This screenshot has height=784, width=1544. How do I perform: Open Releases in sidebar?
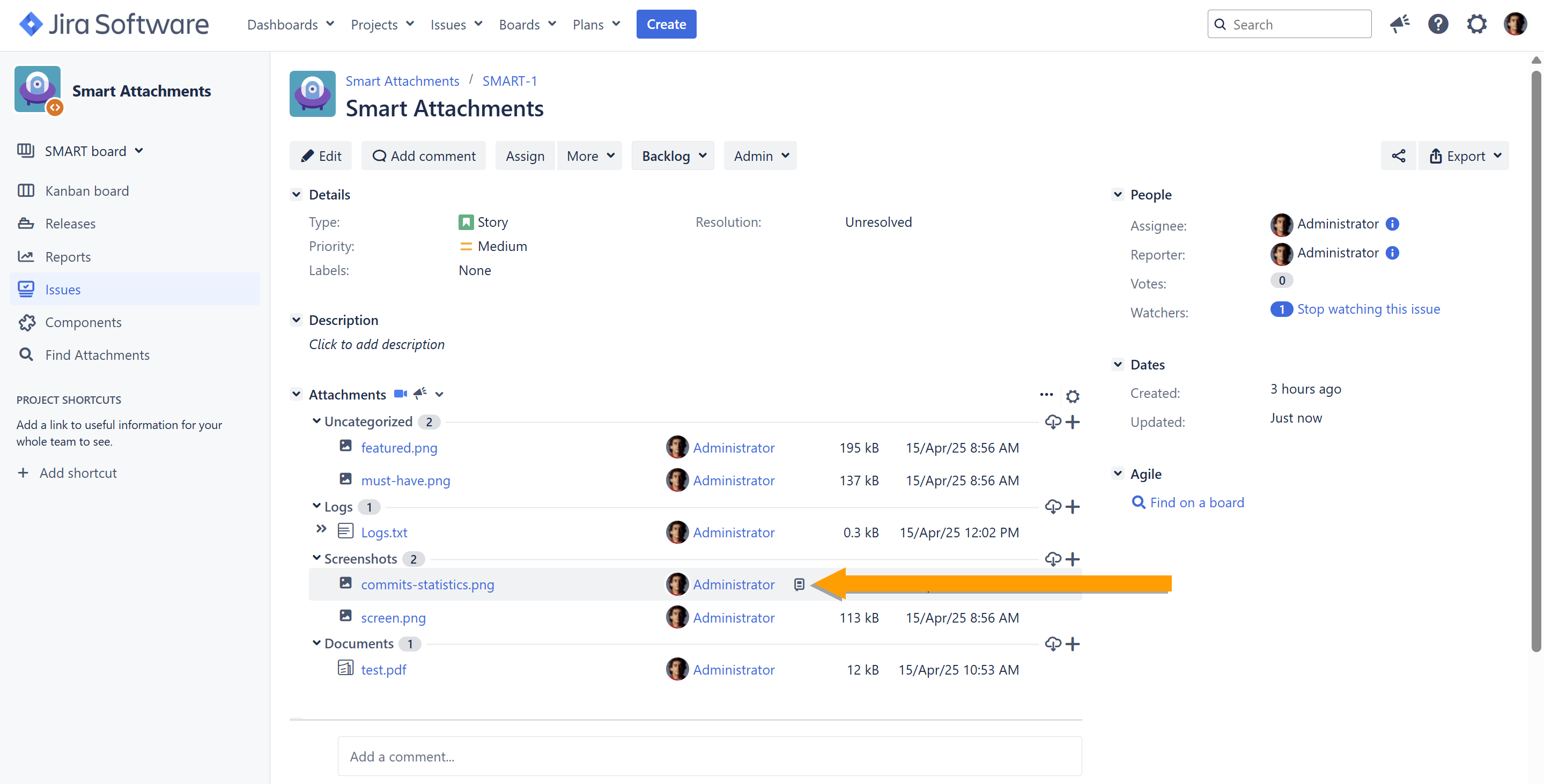pyautogui.click(x=135, y=224)
